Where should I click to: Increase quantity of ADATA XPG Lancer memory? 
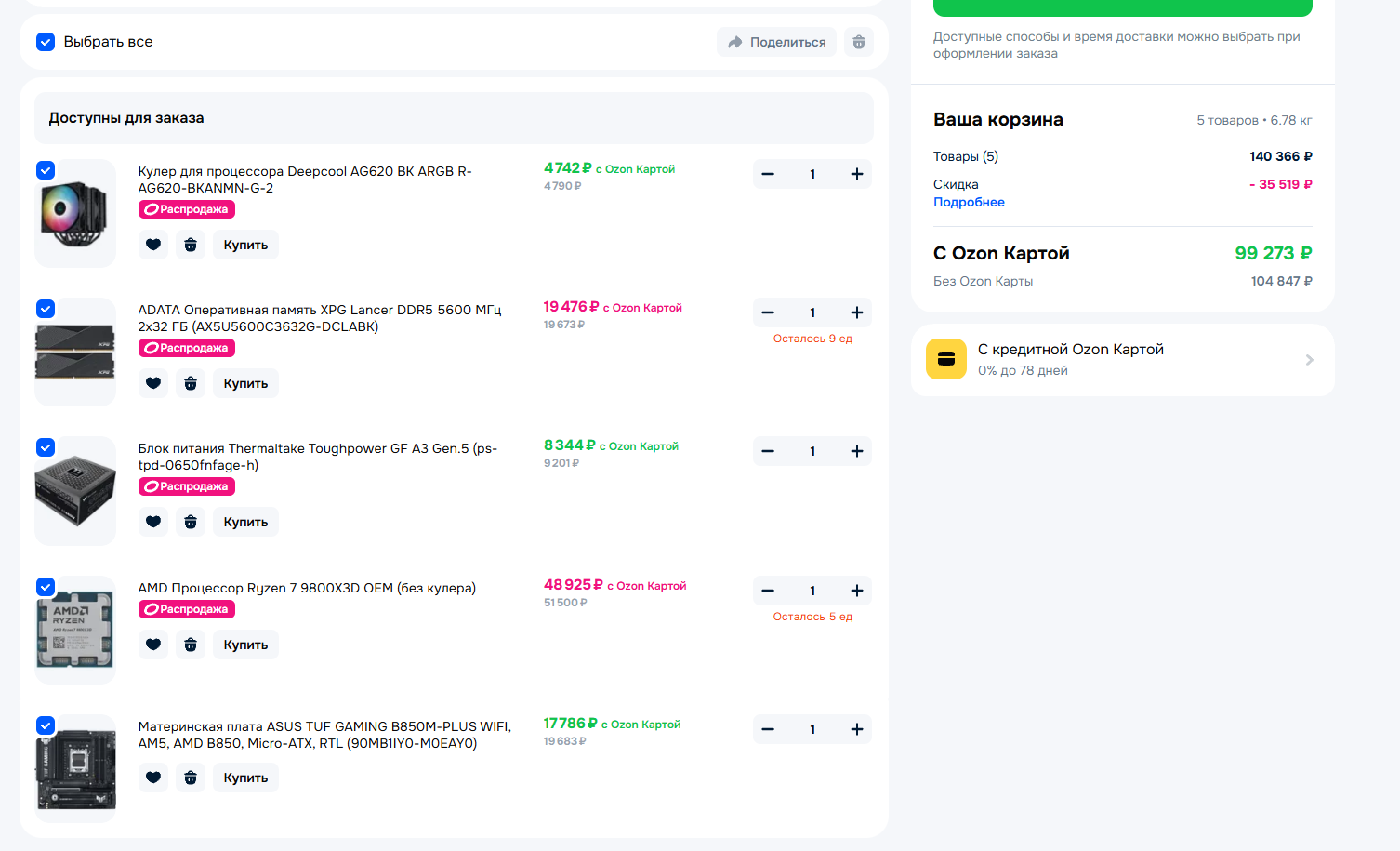pyautogui.click(x=857, y=312)
